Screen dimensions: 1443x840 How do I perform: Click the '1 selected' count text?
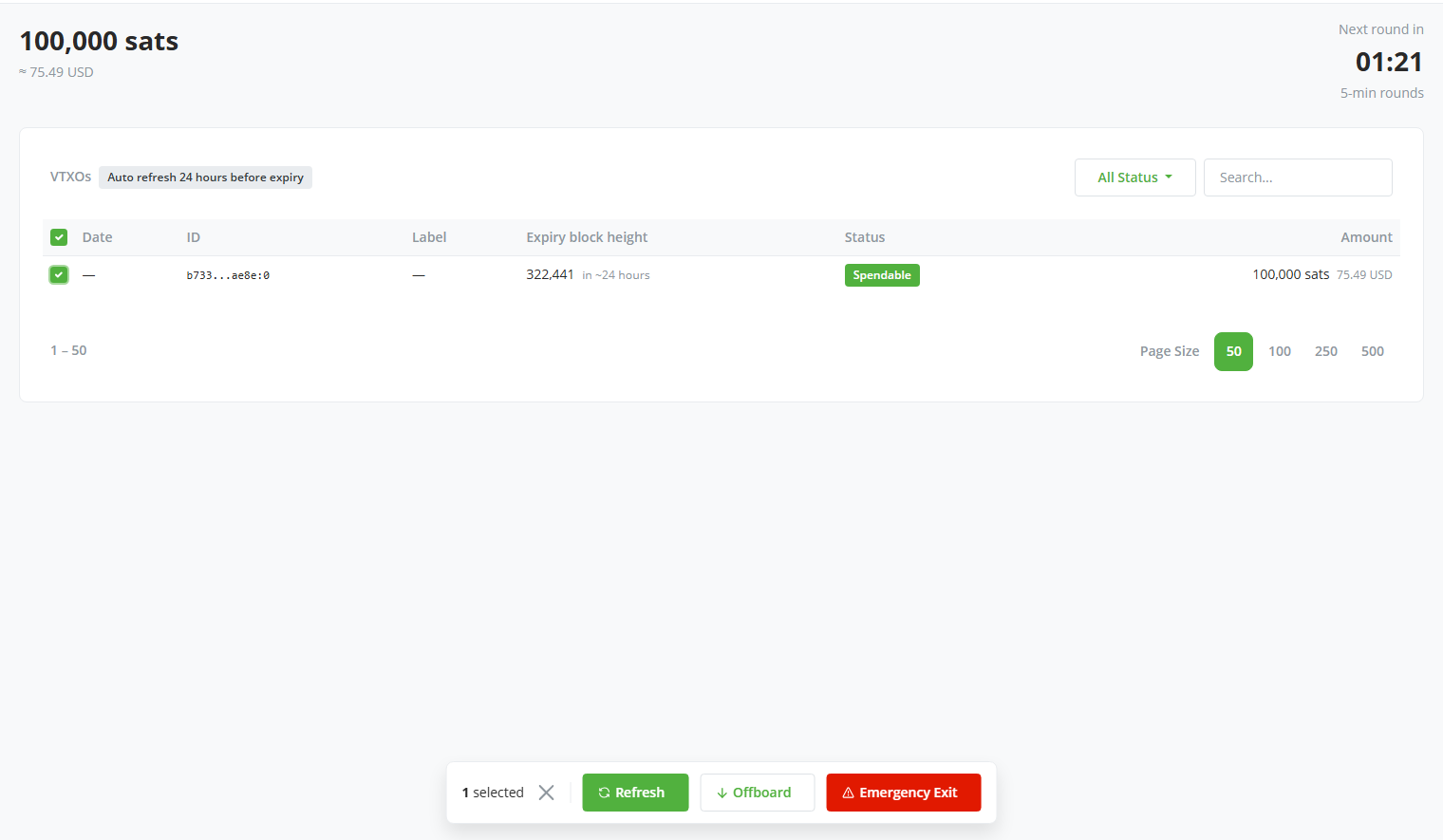pos(493,793)
